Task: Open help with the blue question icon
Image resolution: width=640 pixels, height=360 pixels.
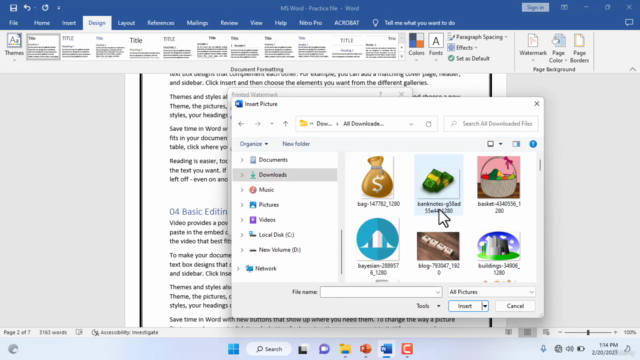Action: [533, 144]
